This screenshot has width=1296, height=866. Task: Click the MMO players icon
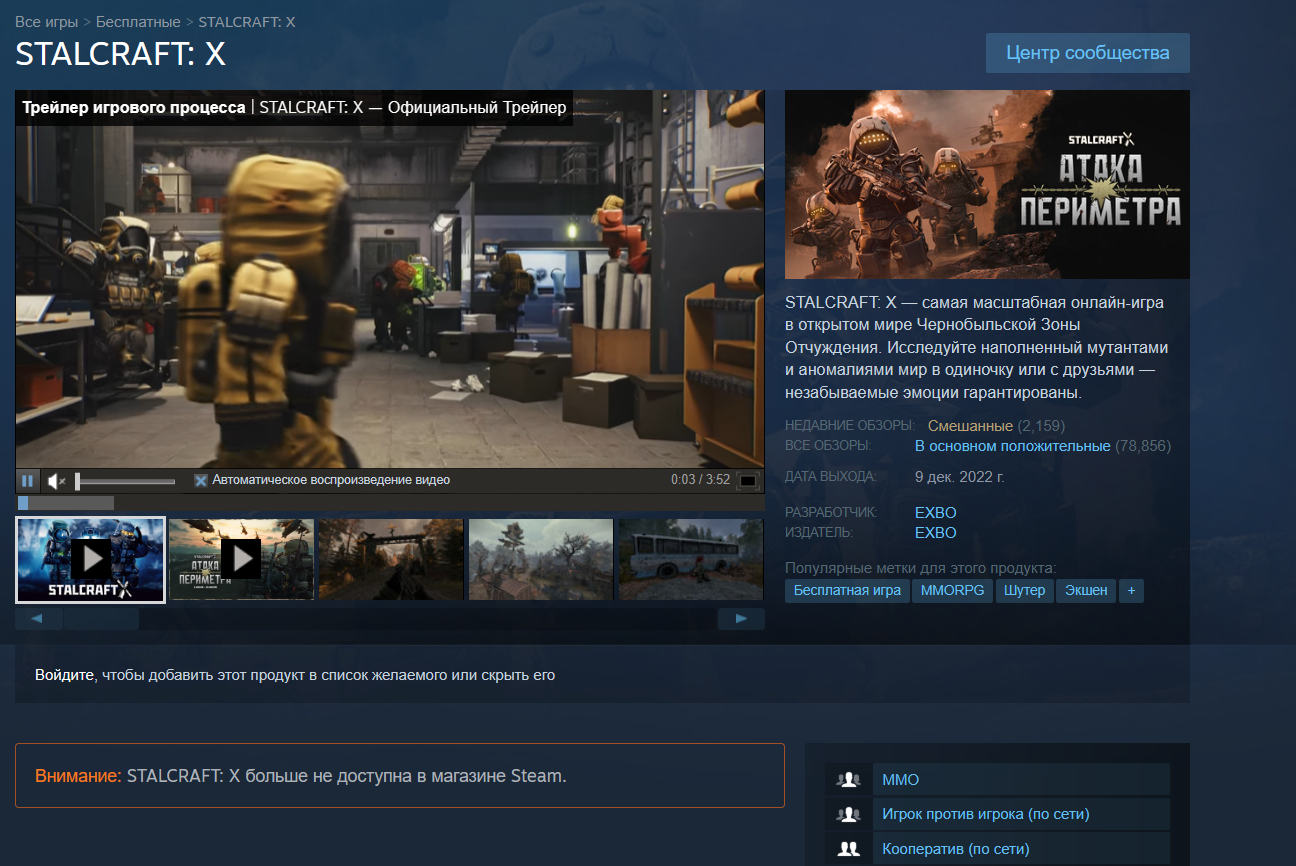click(x=849, y=780)
